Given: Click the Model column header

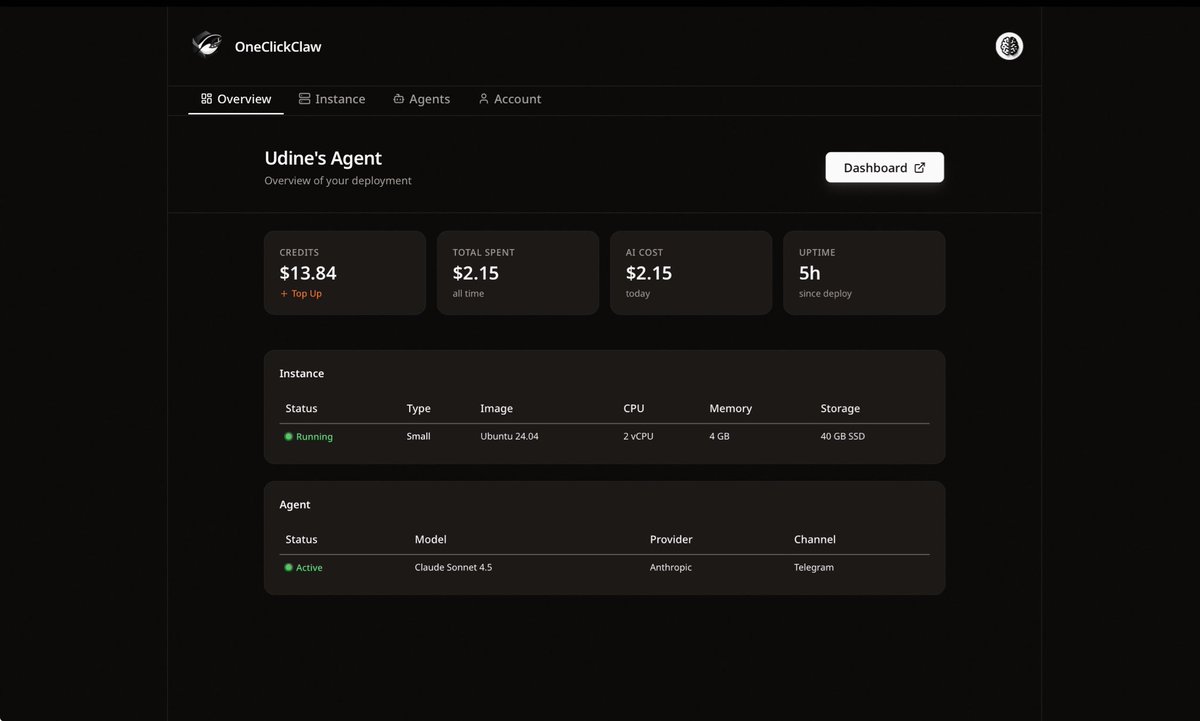Looking at the screenshot, I should point(432,540).
